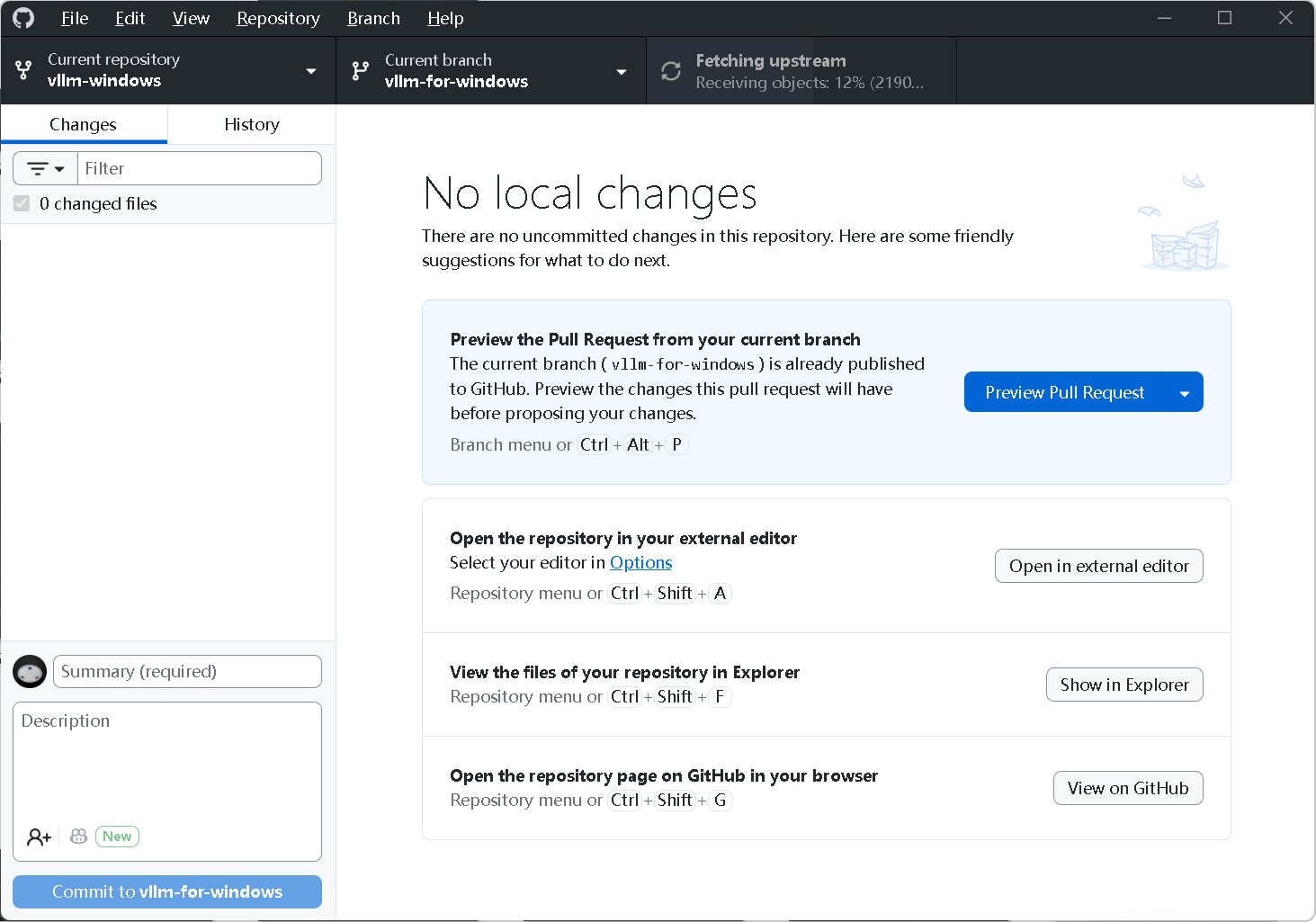This screenshot has height=922, width=1316.
Task: Click the Fetching upstream progress button
Action: click(x=801, y=70)
